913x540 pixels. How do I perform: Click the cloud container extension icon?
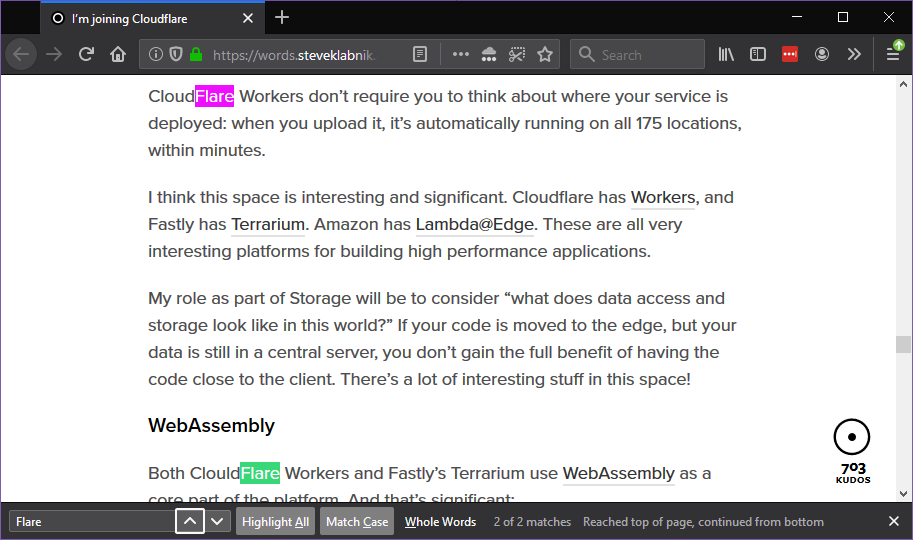[x=489, y=55]
